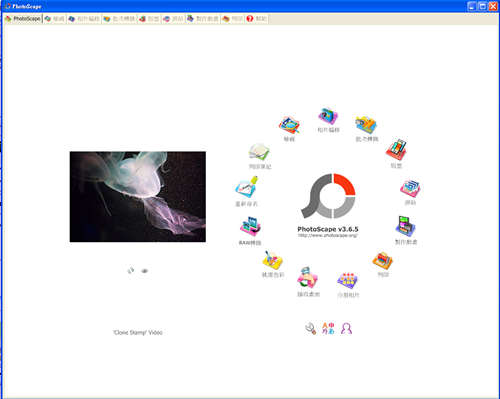Screen dimensions: 500x399
Task: Open the RAW轉換 converter icon
Action: 250,227
